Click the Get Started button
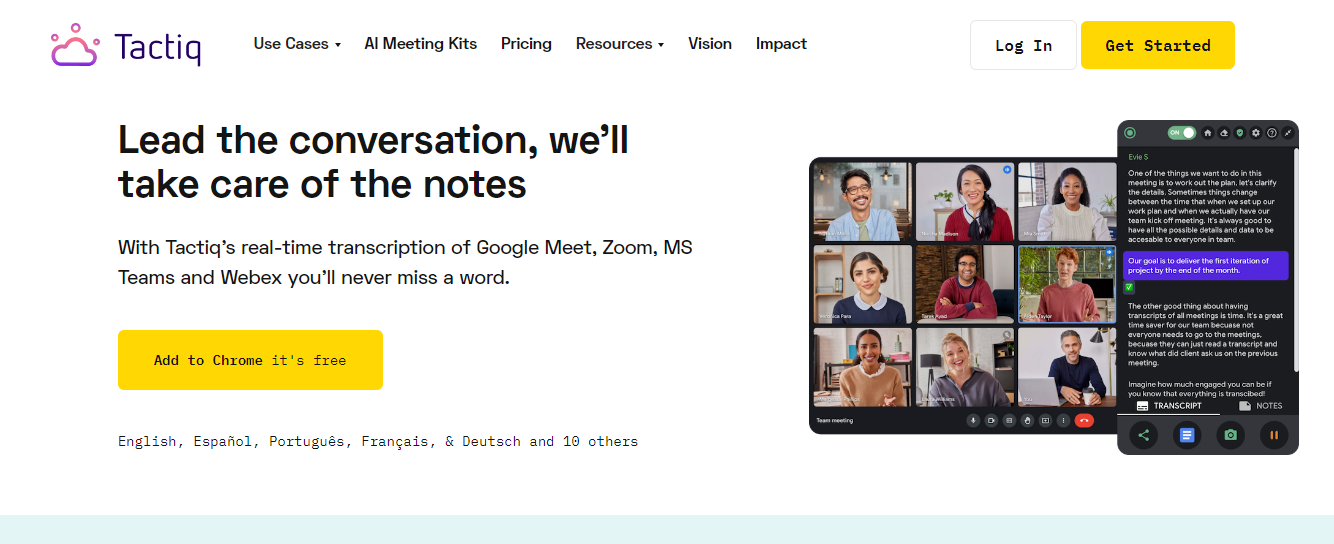1334x544 pixels. [1157, 45]
